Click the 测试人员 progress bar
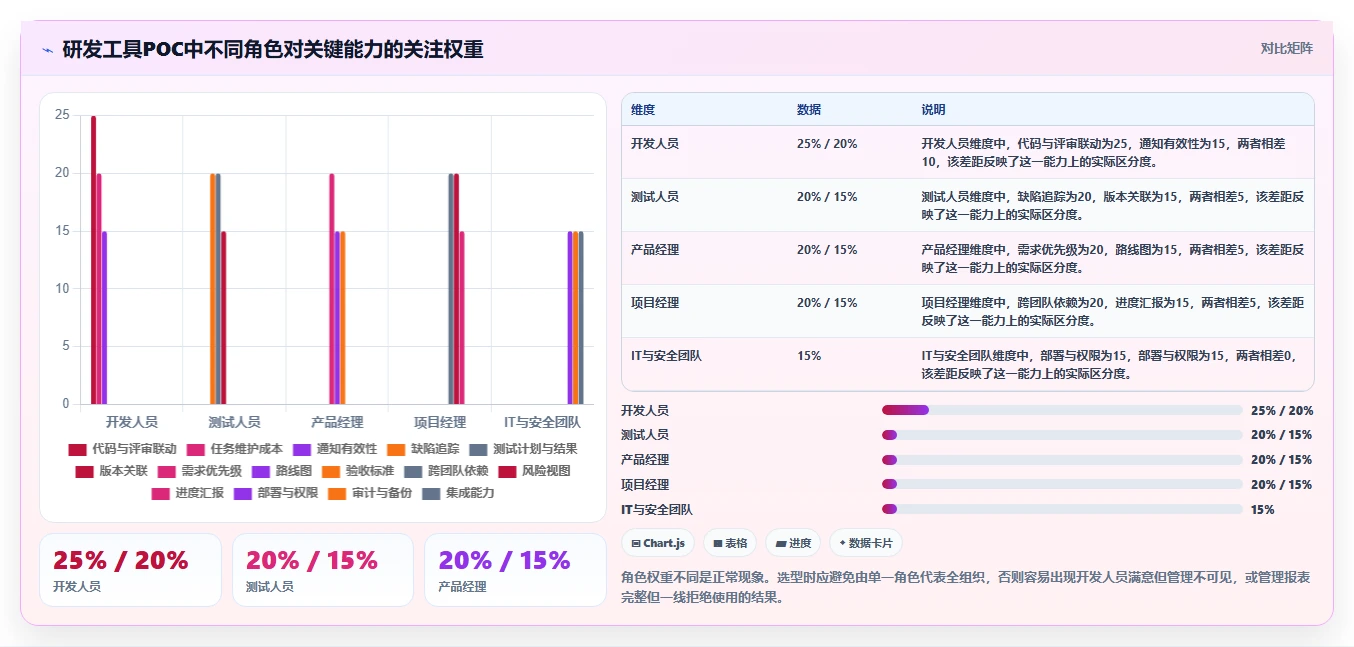Viewport: 1354px width, 647px height. click(1062, 435)
